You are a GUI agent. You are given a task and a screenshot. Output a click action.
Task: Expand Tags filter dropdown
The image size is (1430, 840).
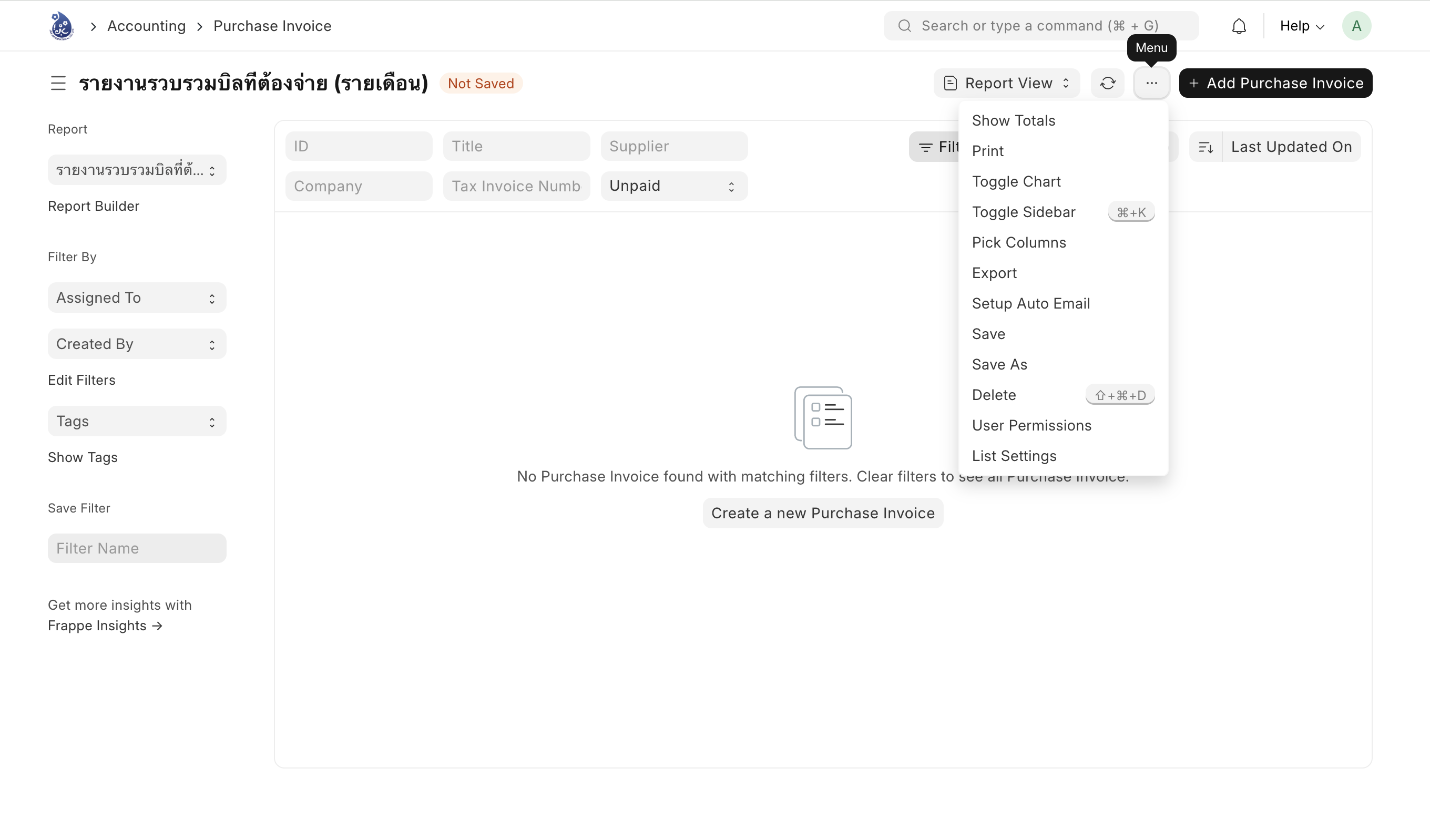coord(137,421)
